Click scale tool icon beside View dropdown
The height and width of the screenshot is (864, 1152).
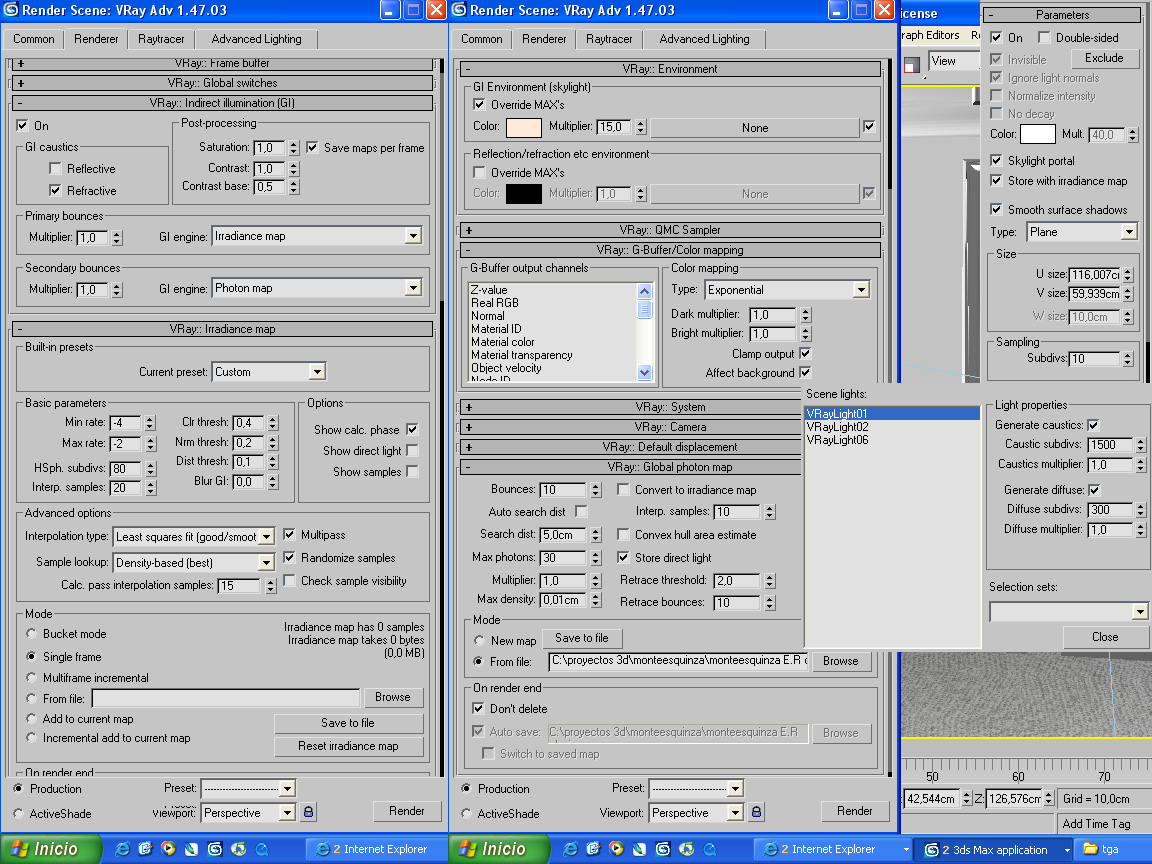[912, 65]
